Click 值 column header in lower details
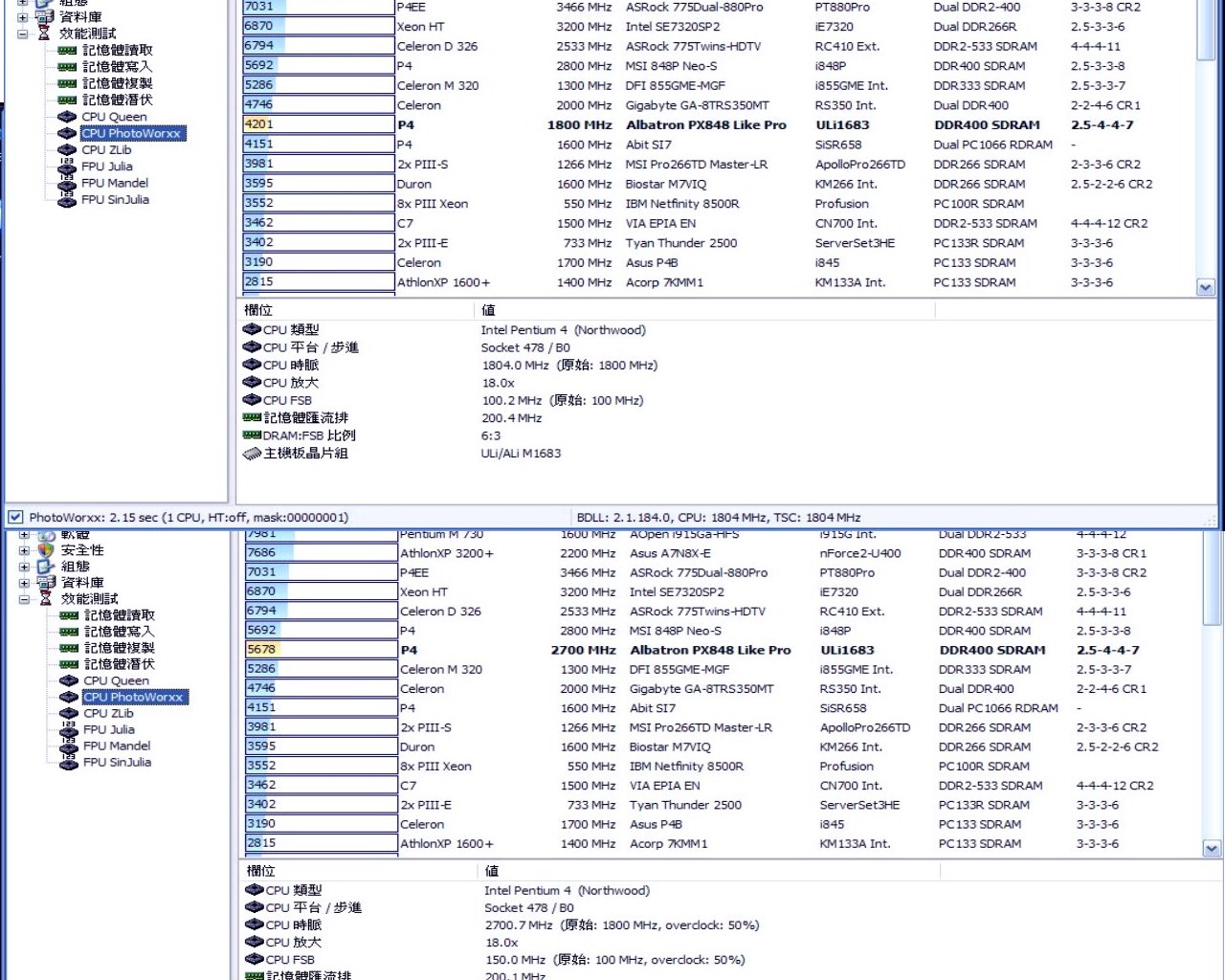The height and width of the screenshot is (980, 1225). coord(708,871)
